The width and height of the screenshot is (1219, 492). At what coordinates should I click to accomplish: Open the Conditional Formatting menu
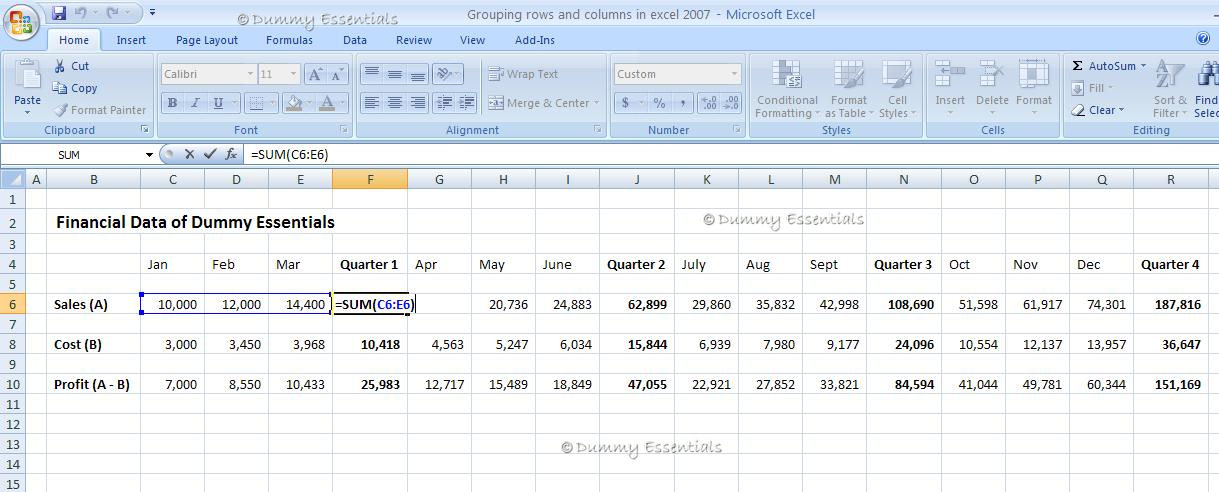click(x=787, y=89)
